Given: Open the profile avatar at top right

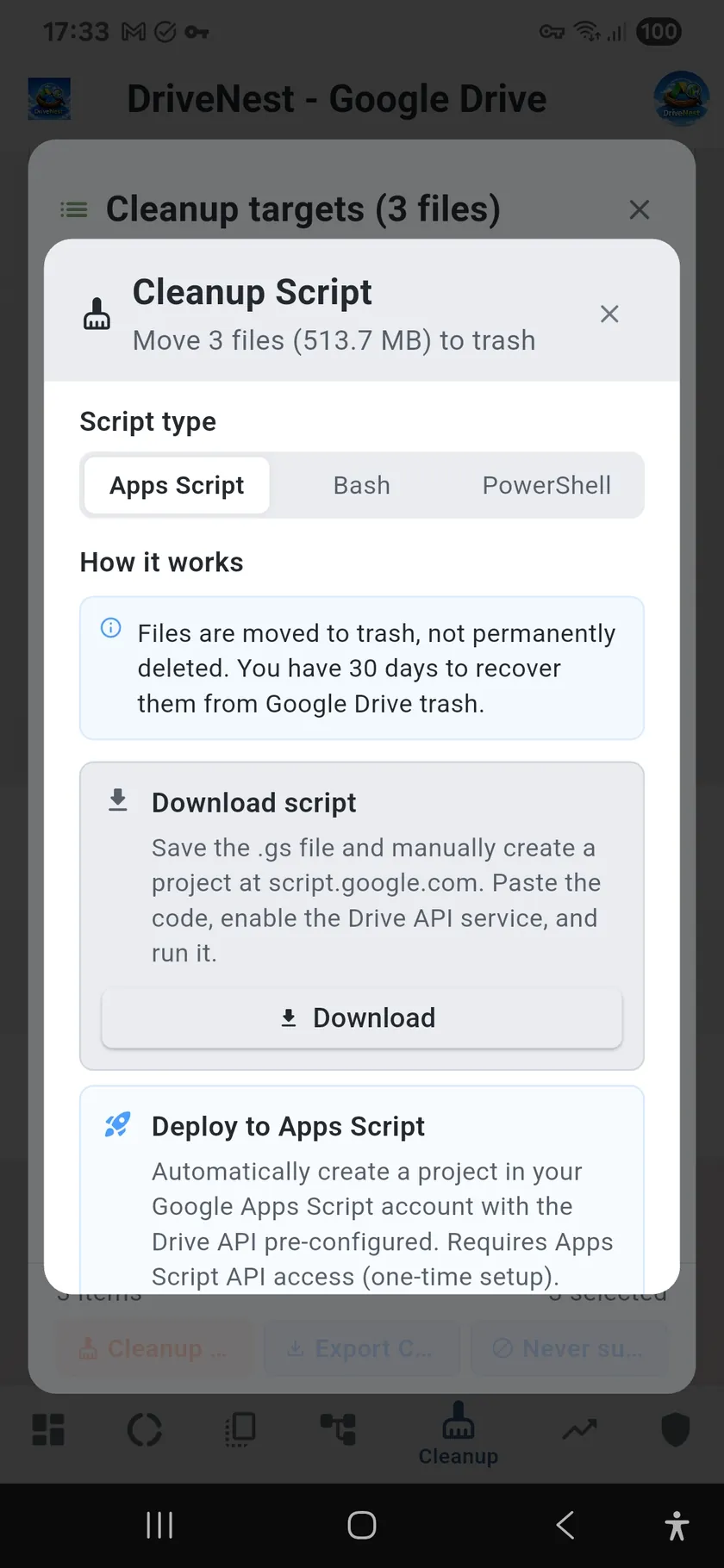Looking at the screenshot, I should click(x=681, y=98).
